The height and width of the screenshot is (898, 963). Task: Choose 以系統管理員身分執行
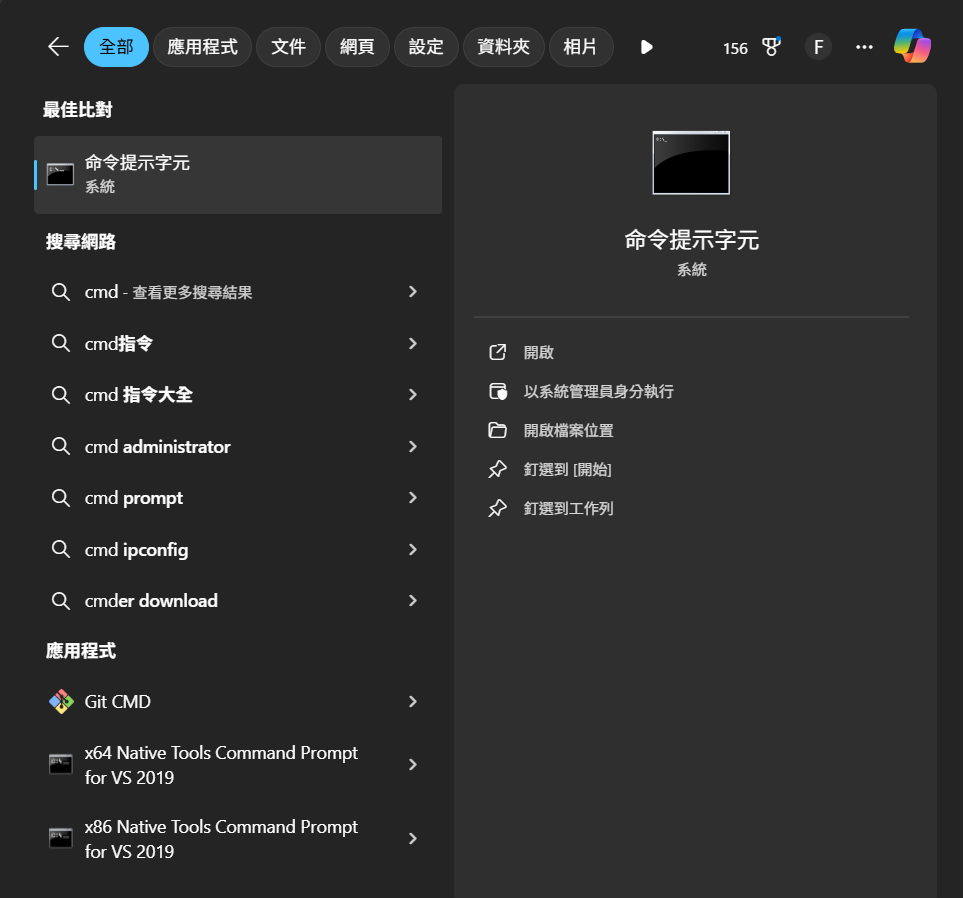click(598, 392)
